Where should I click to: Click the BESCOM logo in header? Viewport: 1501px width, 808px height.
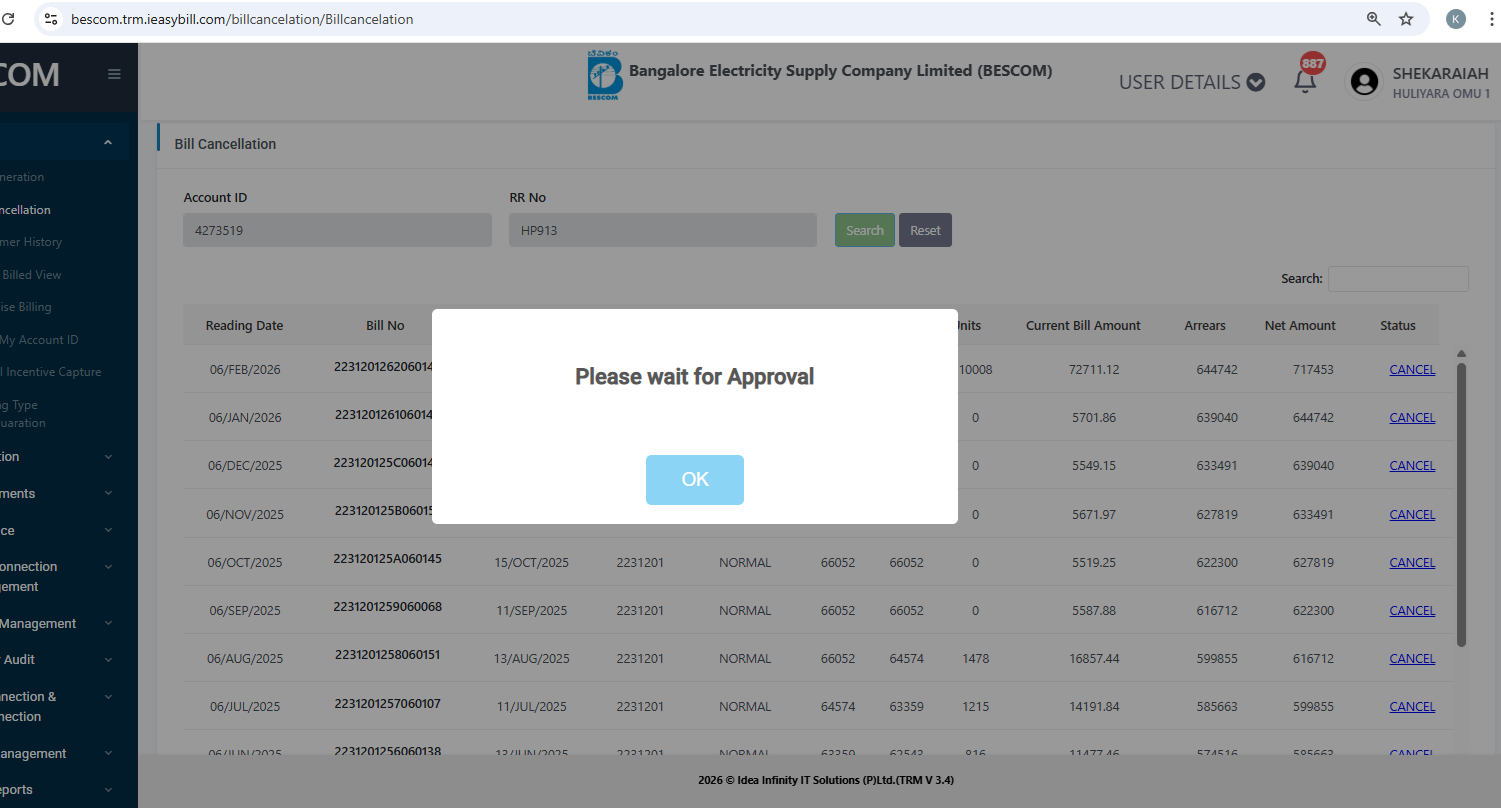[604, 75]
